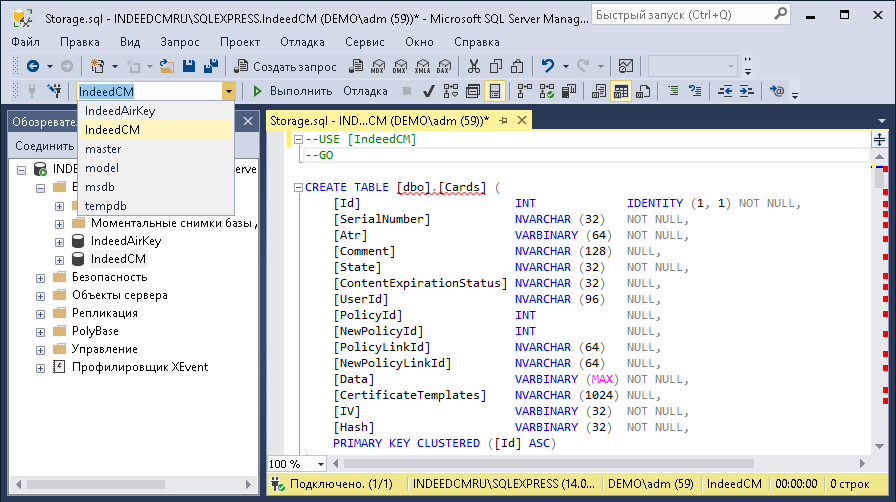The width and height of the screenshot is (896, 502).
Task: Click the Cut (scissors) icon
Action: click(474, 66)
